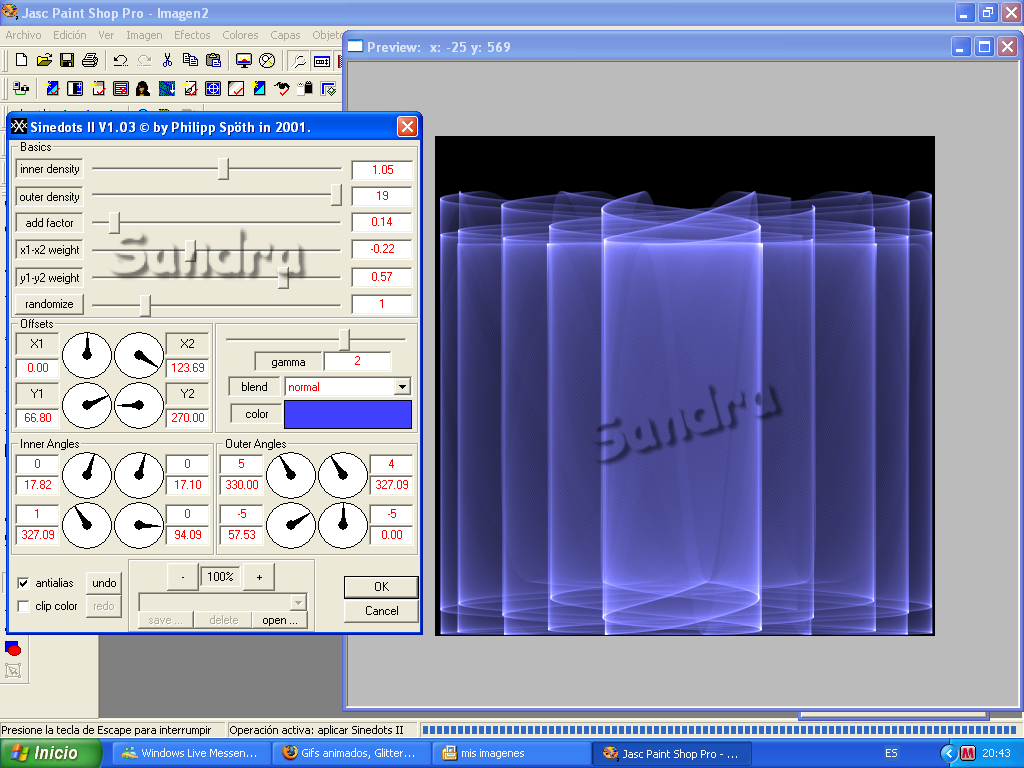
Task: Click the blue color swatch
Action: click(x=348, y=414)
